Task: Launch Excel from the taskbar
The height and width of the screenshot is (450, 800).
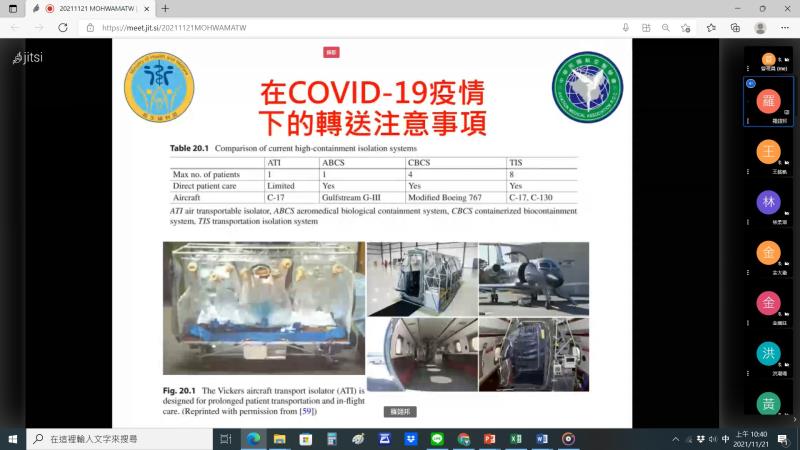Action: tap(516, 438)
